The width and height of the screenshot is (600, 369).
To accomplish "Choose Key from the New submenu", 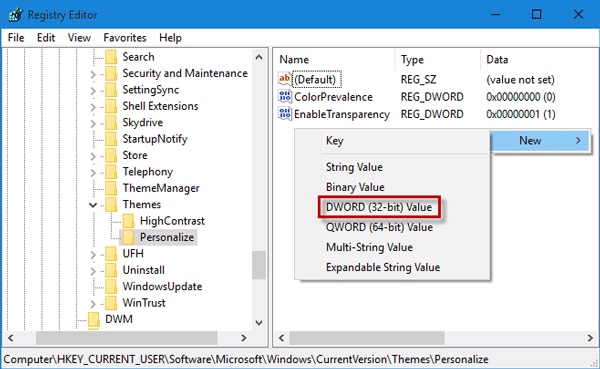I will coord(393,141).
